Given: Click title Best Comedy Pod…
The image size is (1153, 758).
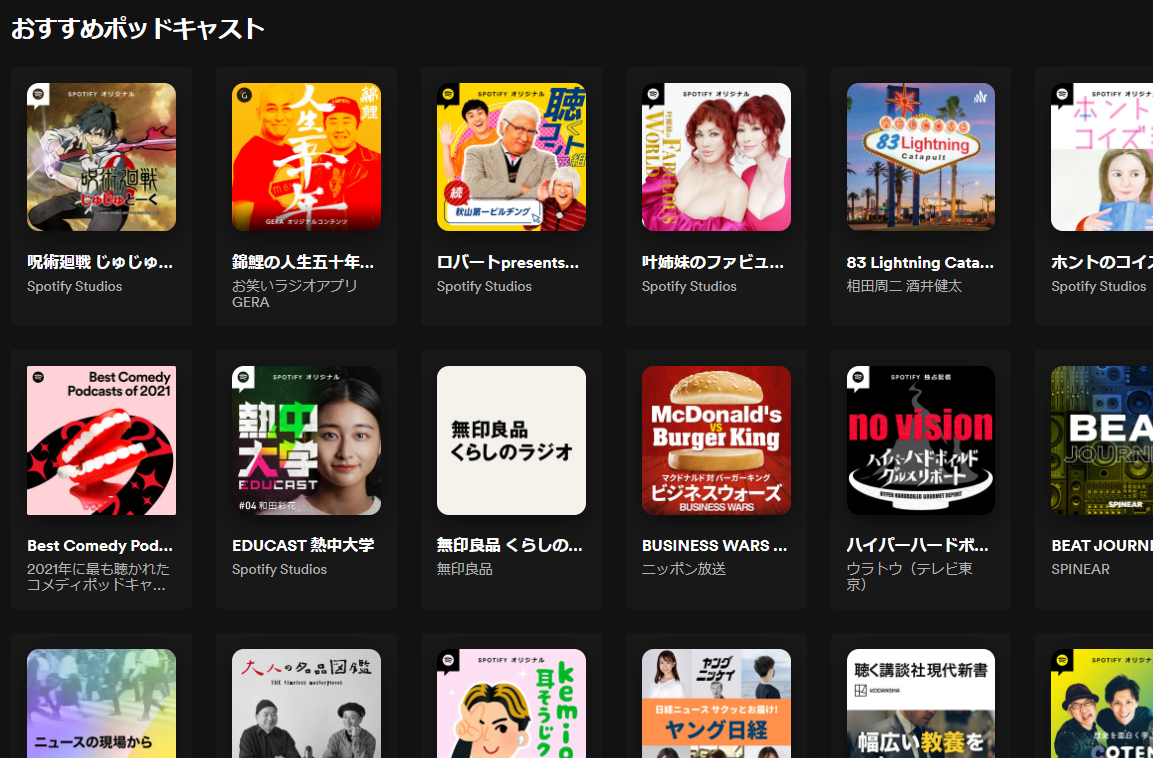Looking at the screenshot, I should click(x=100, y=546).
